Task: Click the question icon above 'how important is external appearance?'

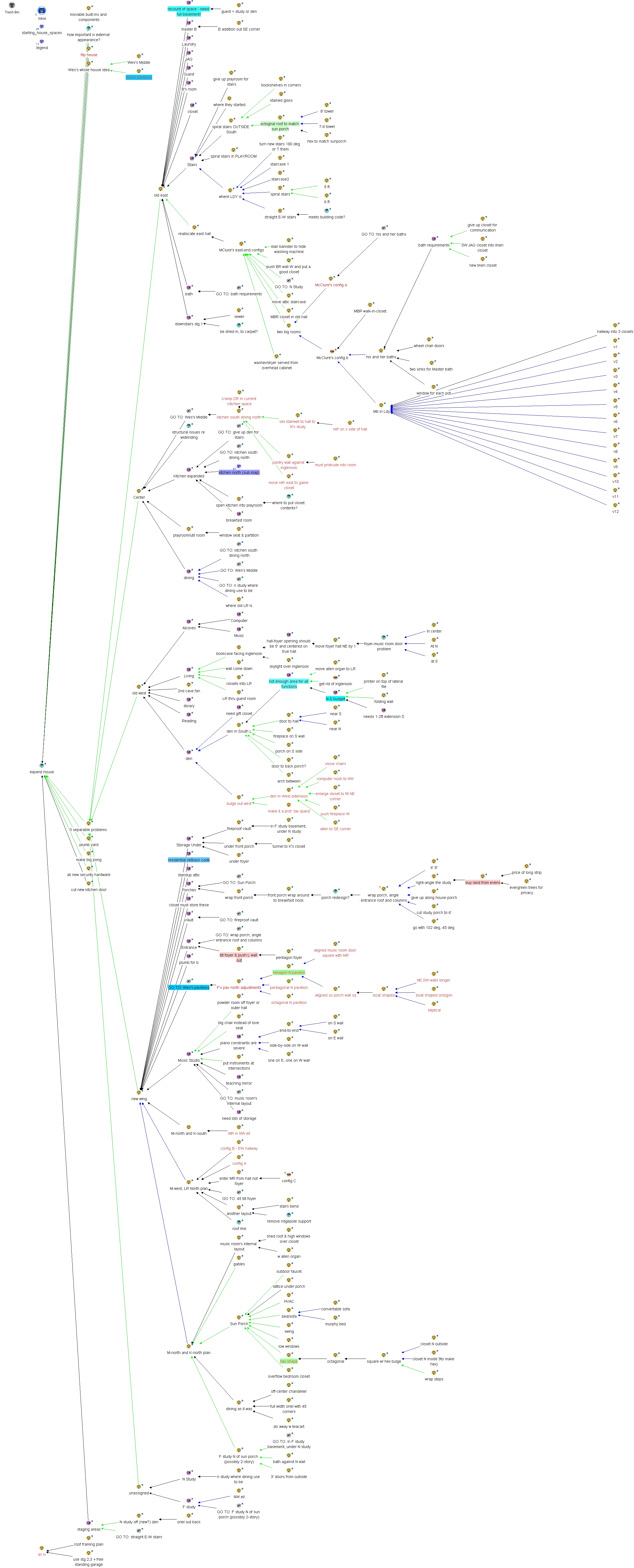Action: [88, 29]
